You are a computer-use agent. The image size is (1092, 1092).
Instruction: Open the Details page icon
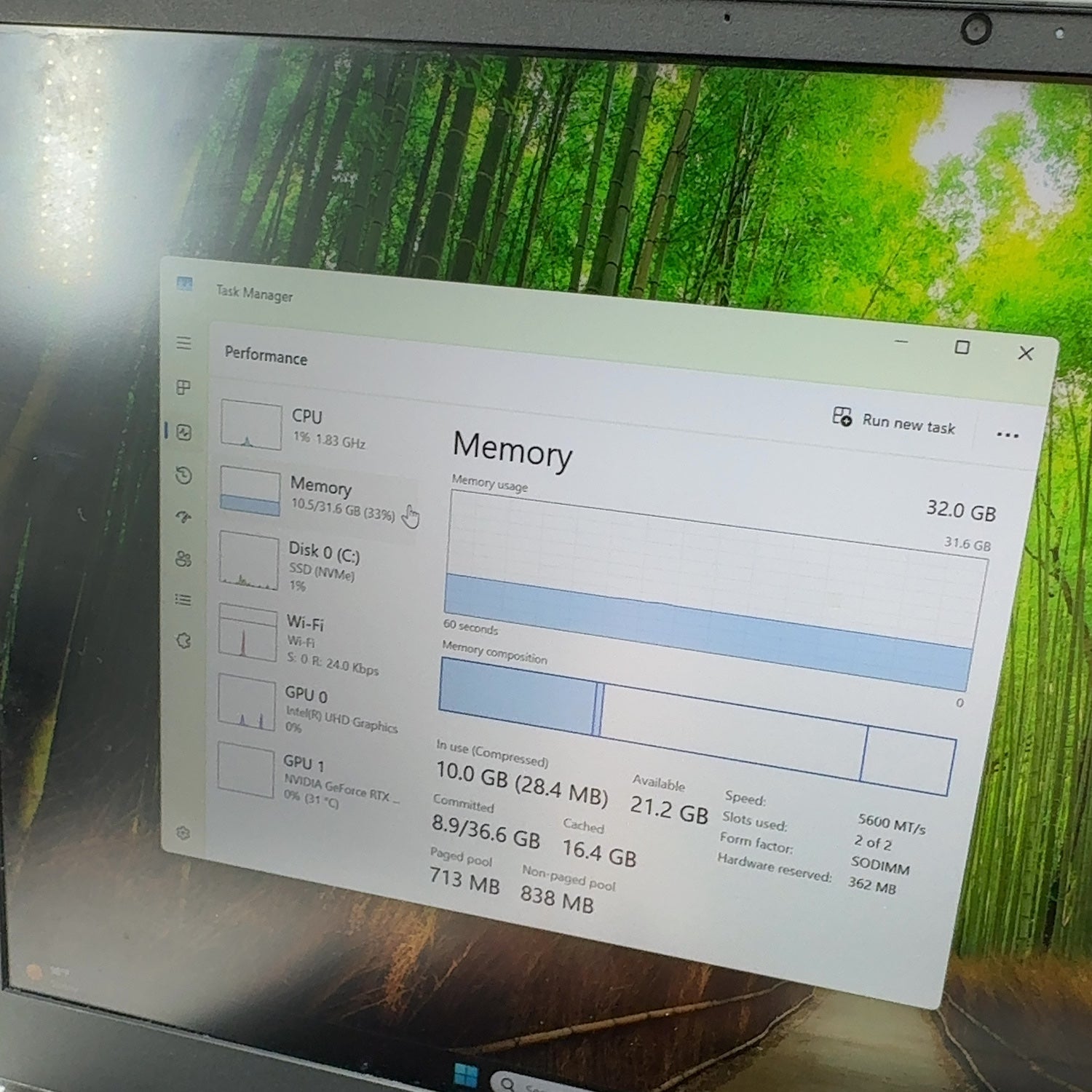coord(183,600)
